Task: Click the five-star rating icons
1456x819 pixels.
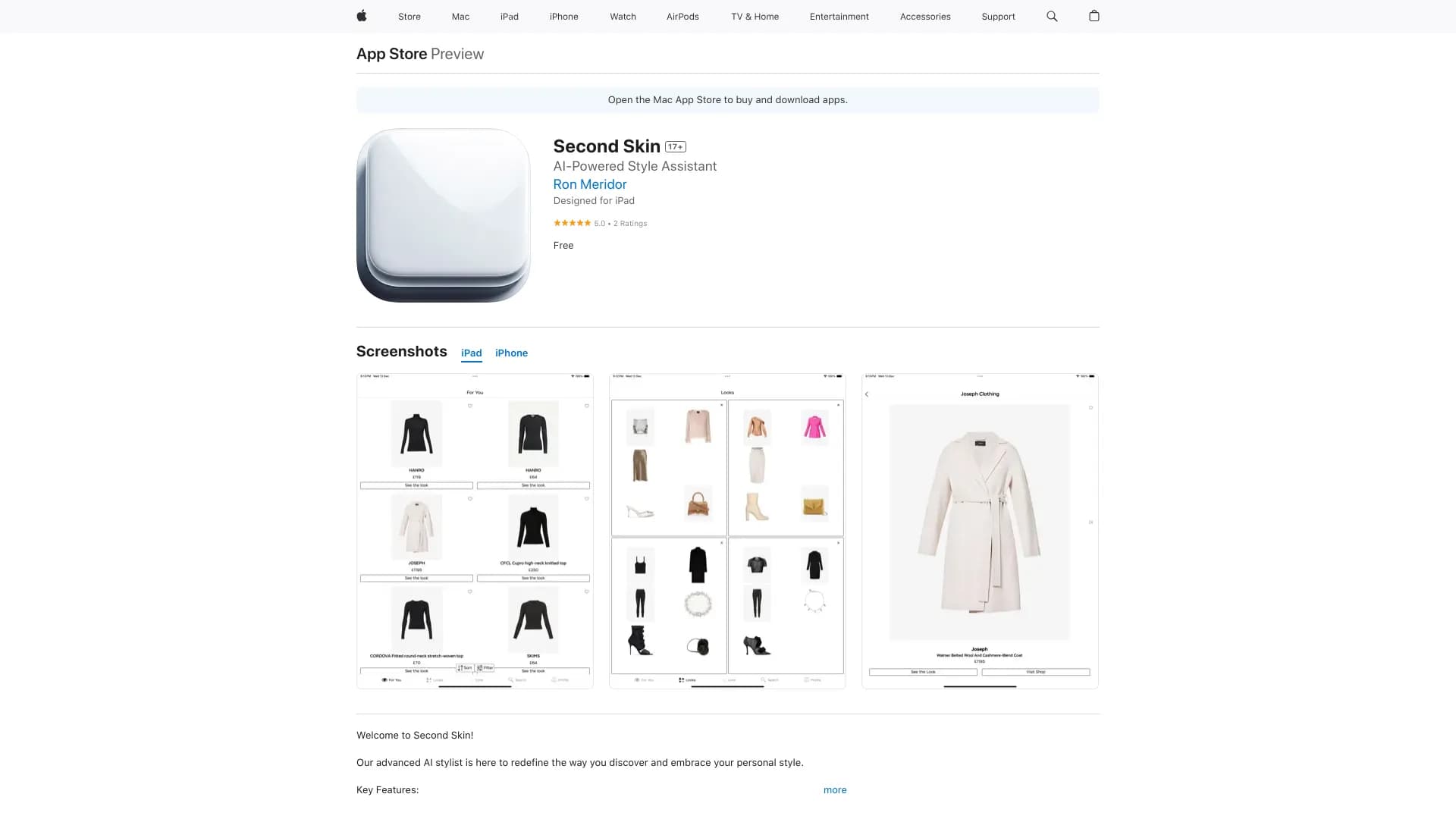Action: coord(572,223)
